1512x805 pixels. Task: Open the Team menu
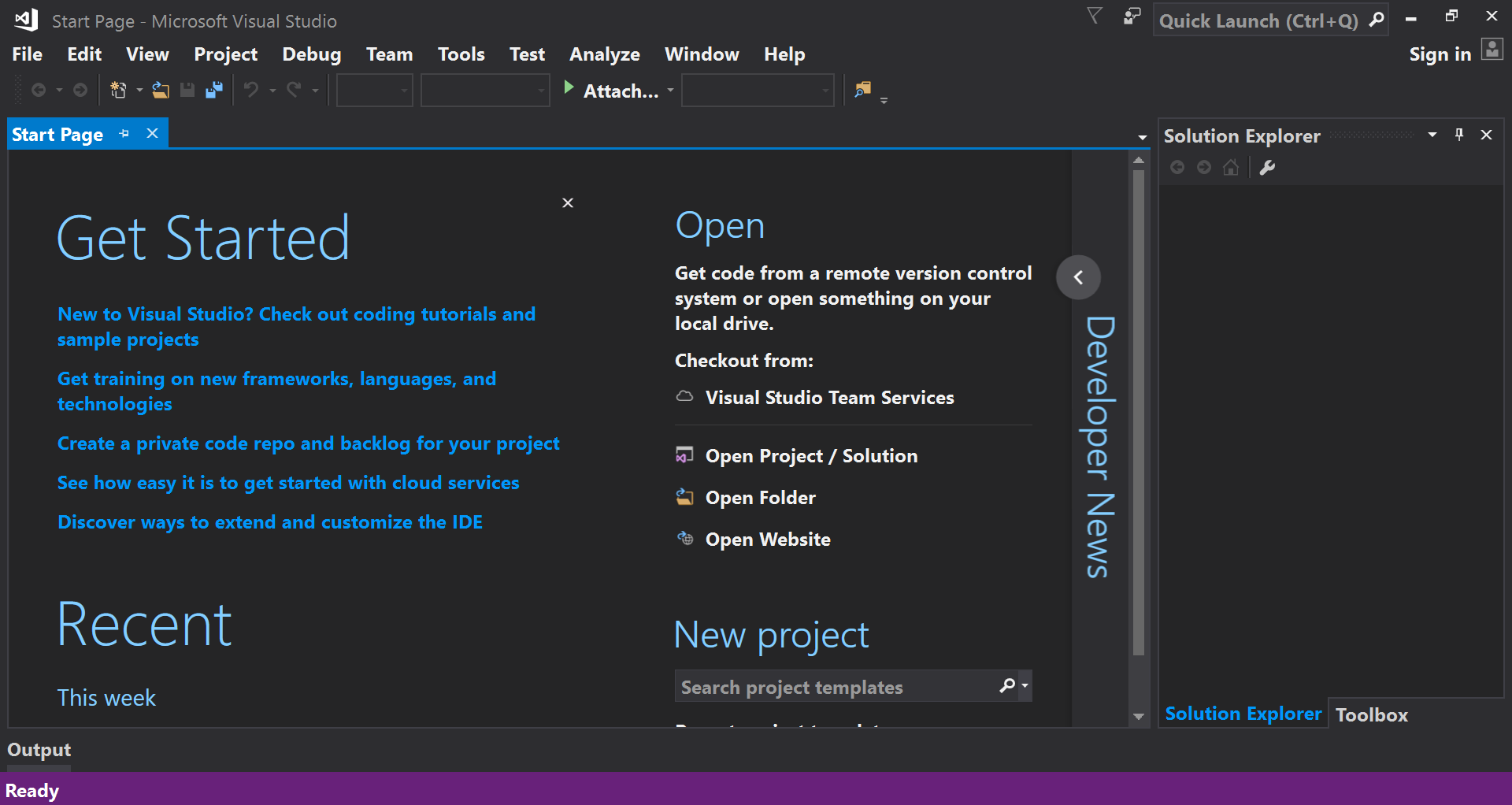389,54
